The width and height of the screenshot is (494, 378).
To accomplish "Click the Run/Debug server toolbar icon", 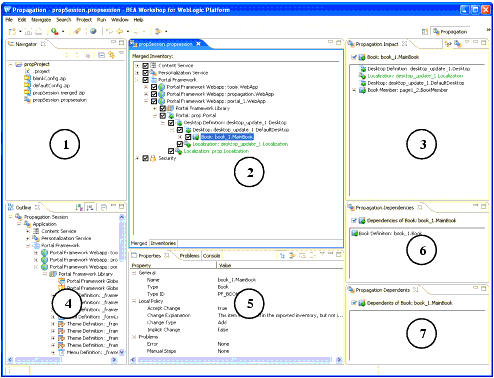I will point(55,31).
